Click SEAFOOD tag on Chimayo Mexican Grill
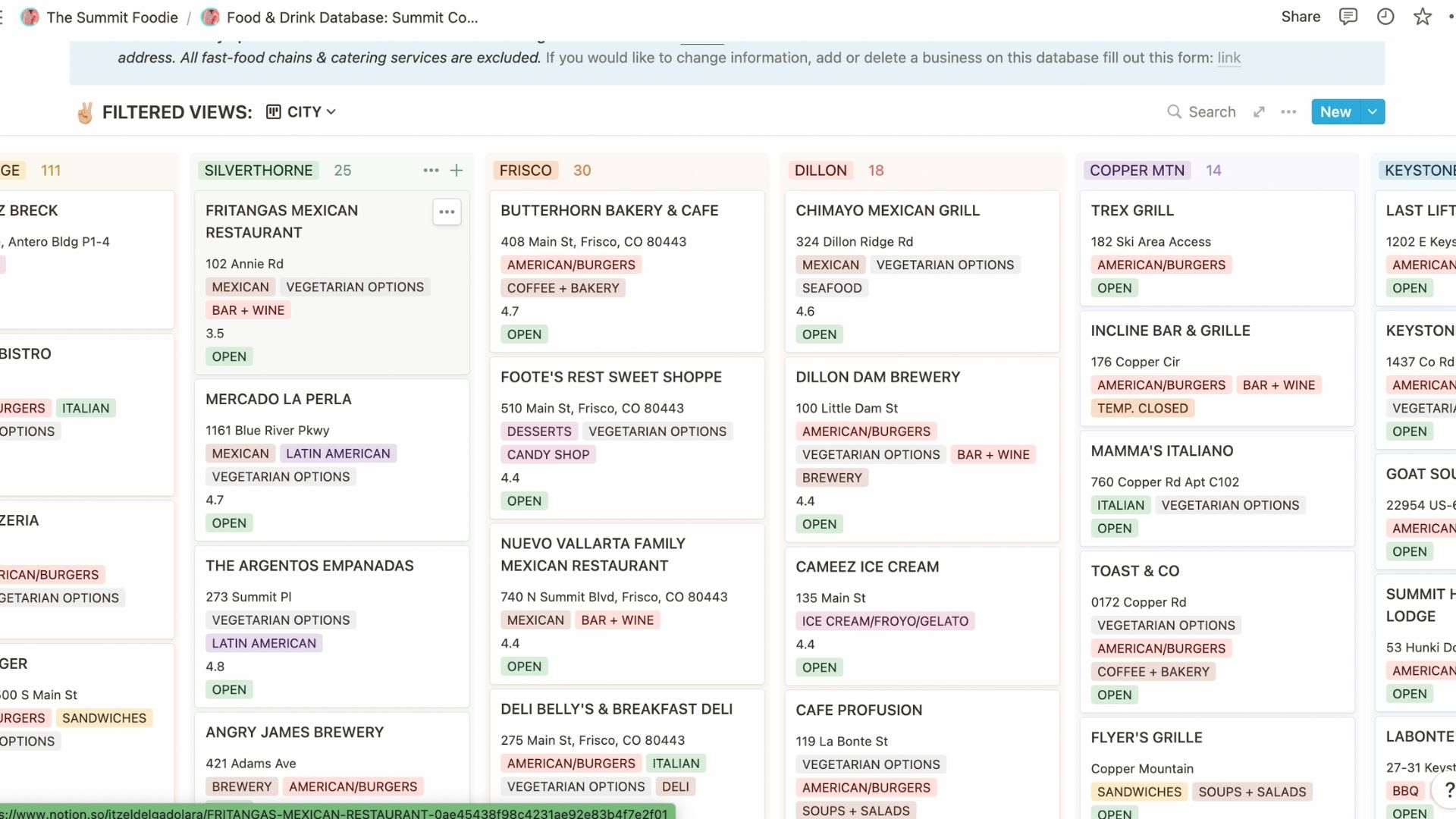1456x819 pixels. tap(832, 288)
